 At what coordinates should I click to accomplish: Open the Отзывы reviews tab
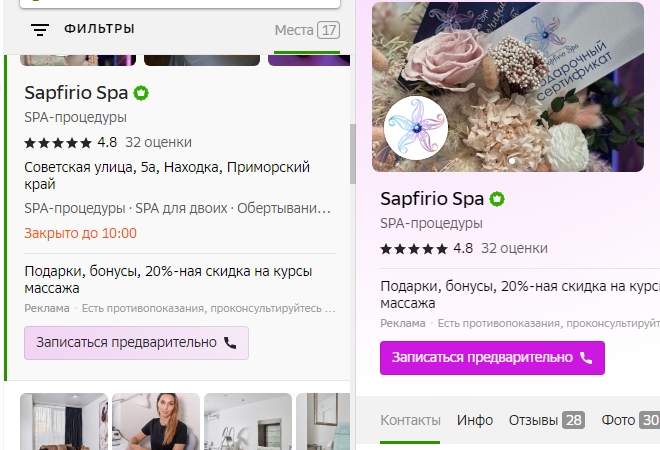click(547, 420)
